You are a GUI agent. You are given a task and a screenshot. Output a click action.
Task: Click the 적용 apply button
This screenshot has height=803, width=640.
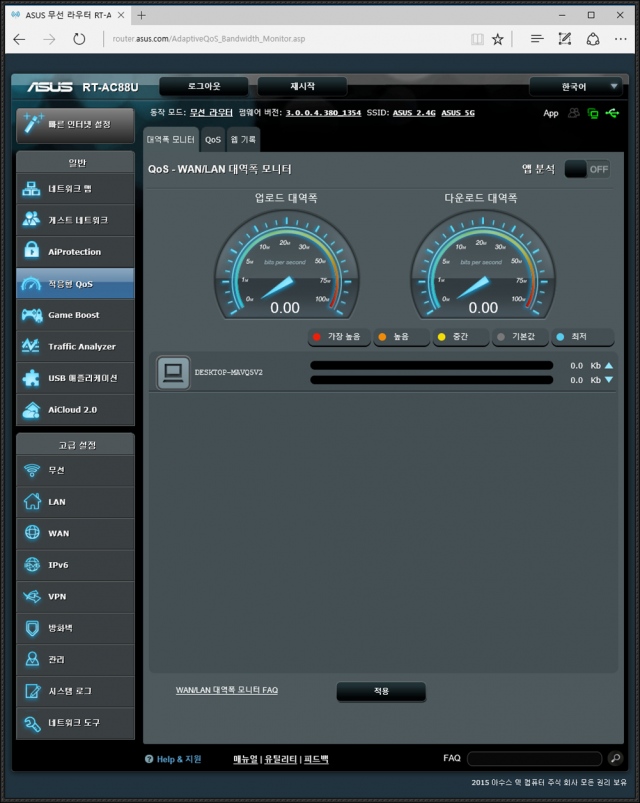tap(381, 691)
